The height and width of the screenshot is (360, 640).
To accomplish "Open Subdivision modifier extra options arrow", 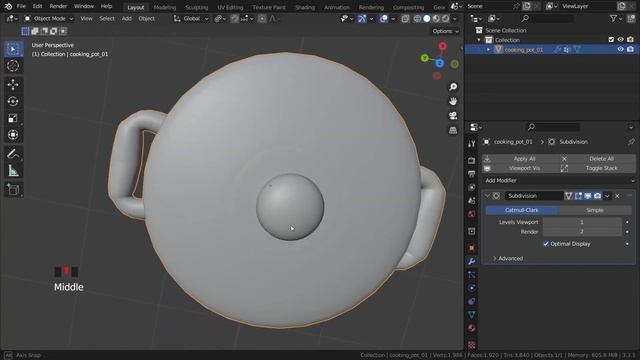I will (x=607, y=196).
